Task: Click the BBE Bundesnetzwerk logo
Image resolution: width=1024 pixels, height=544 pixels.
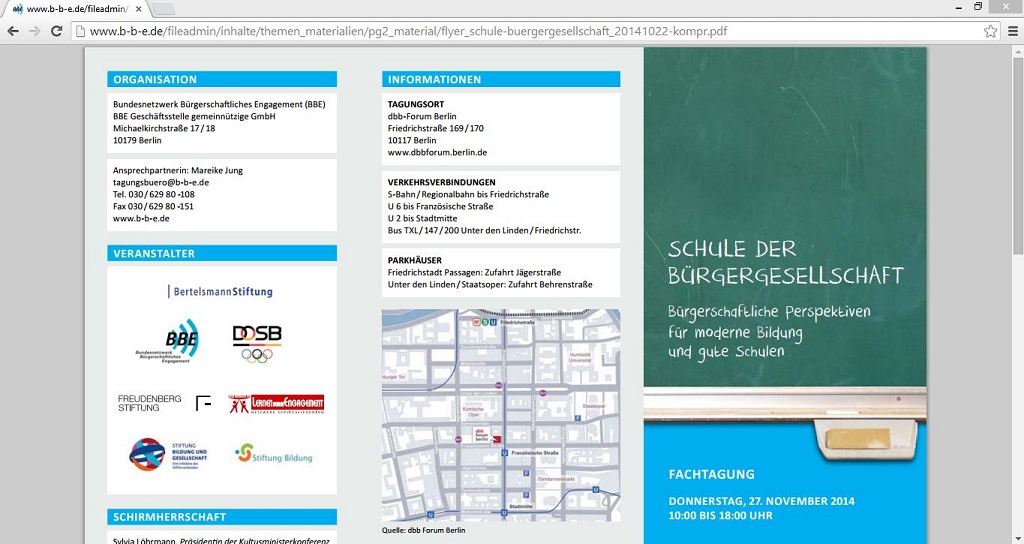Action: point(169,342)
